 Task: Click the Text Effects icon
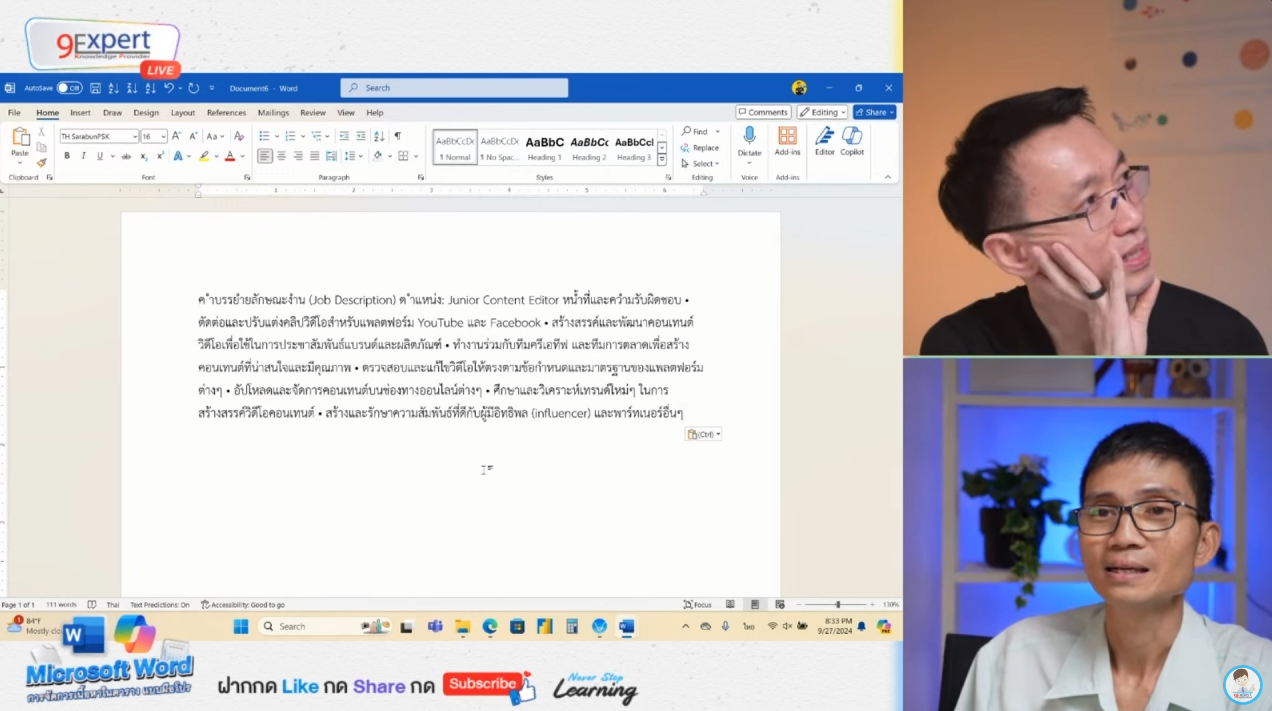coord(178,156)
